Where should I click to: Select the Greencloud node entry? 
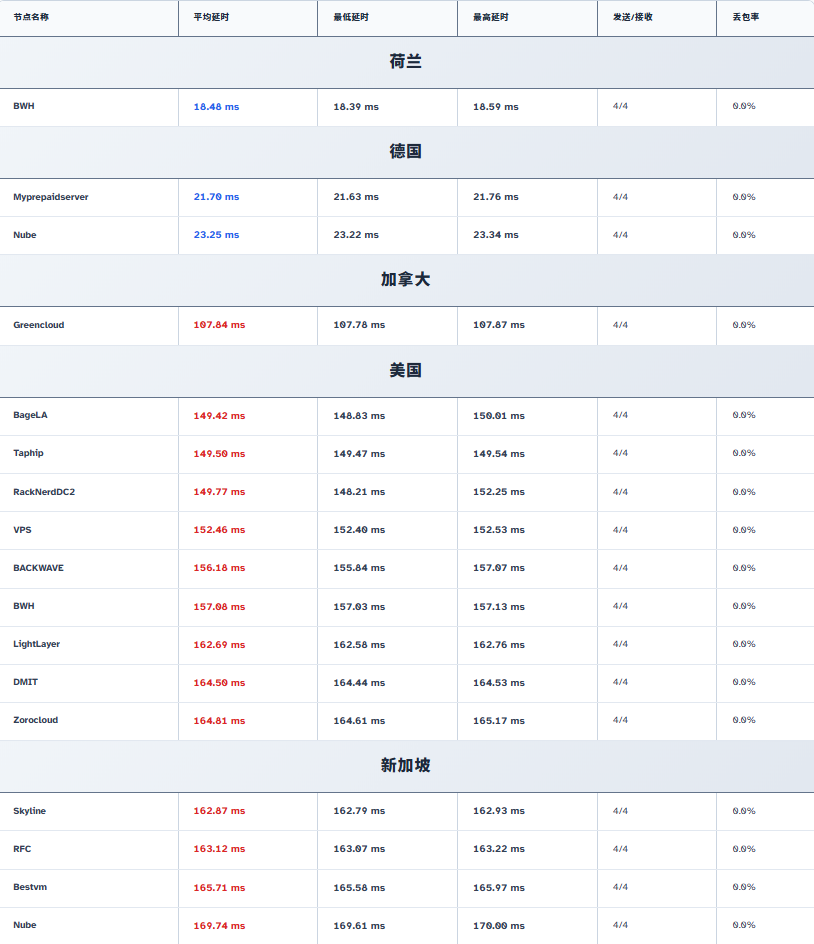point(41,325)
